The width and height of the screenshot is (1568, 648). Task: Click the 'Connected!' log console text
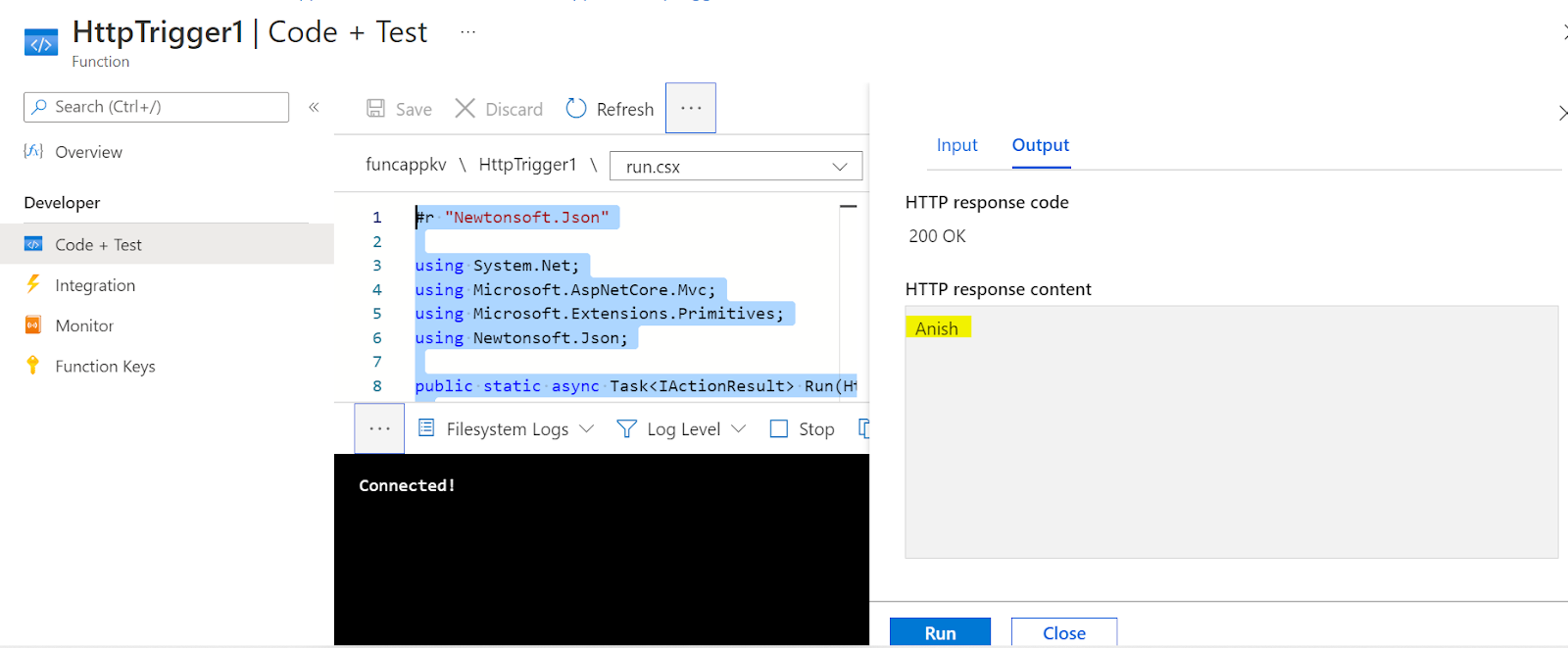[x=407, y=485]
